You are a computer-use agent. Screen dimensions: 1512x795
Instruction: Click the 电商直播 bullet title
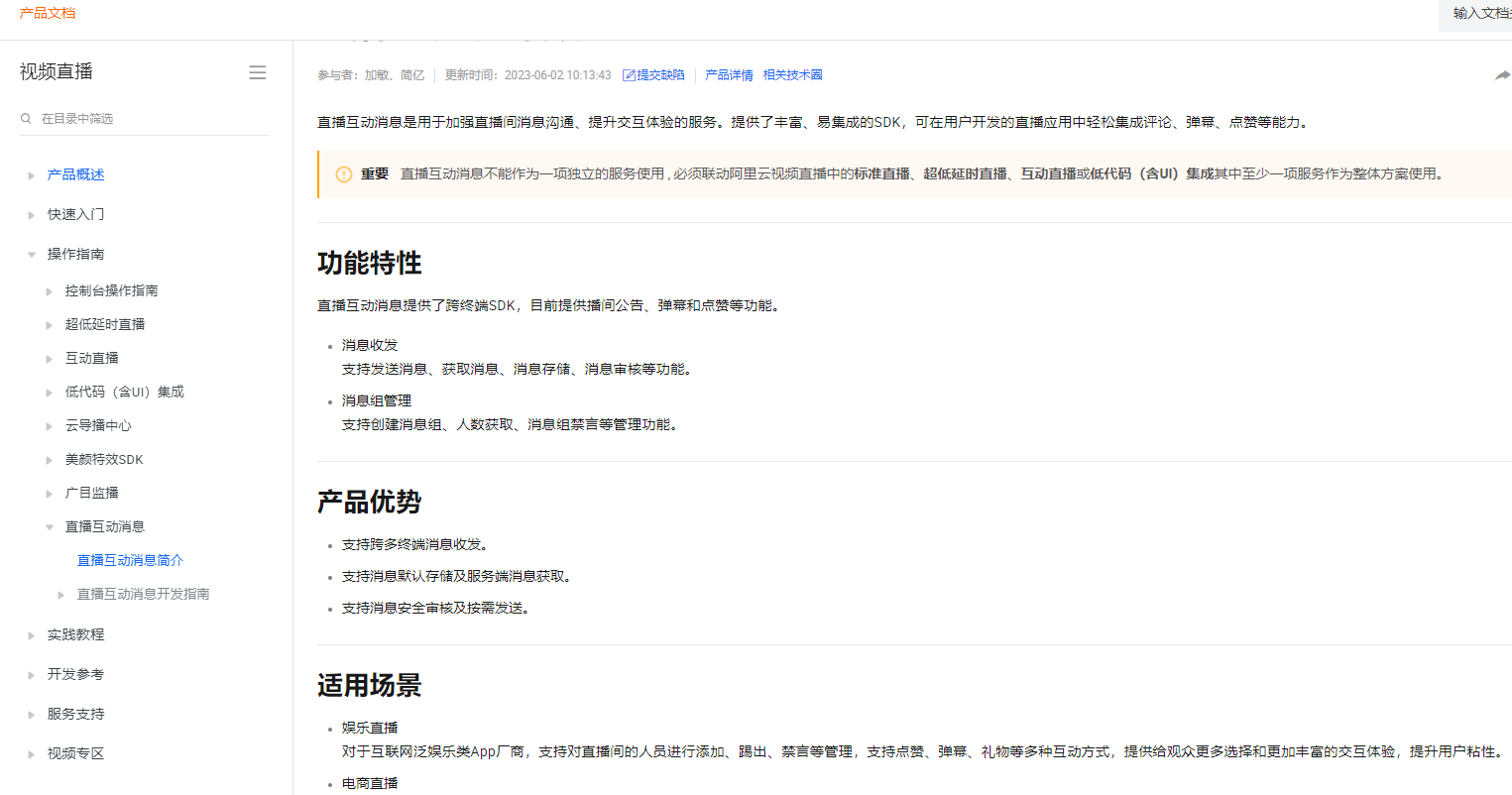click(x=370, y=783)
